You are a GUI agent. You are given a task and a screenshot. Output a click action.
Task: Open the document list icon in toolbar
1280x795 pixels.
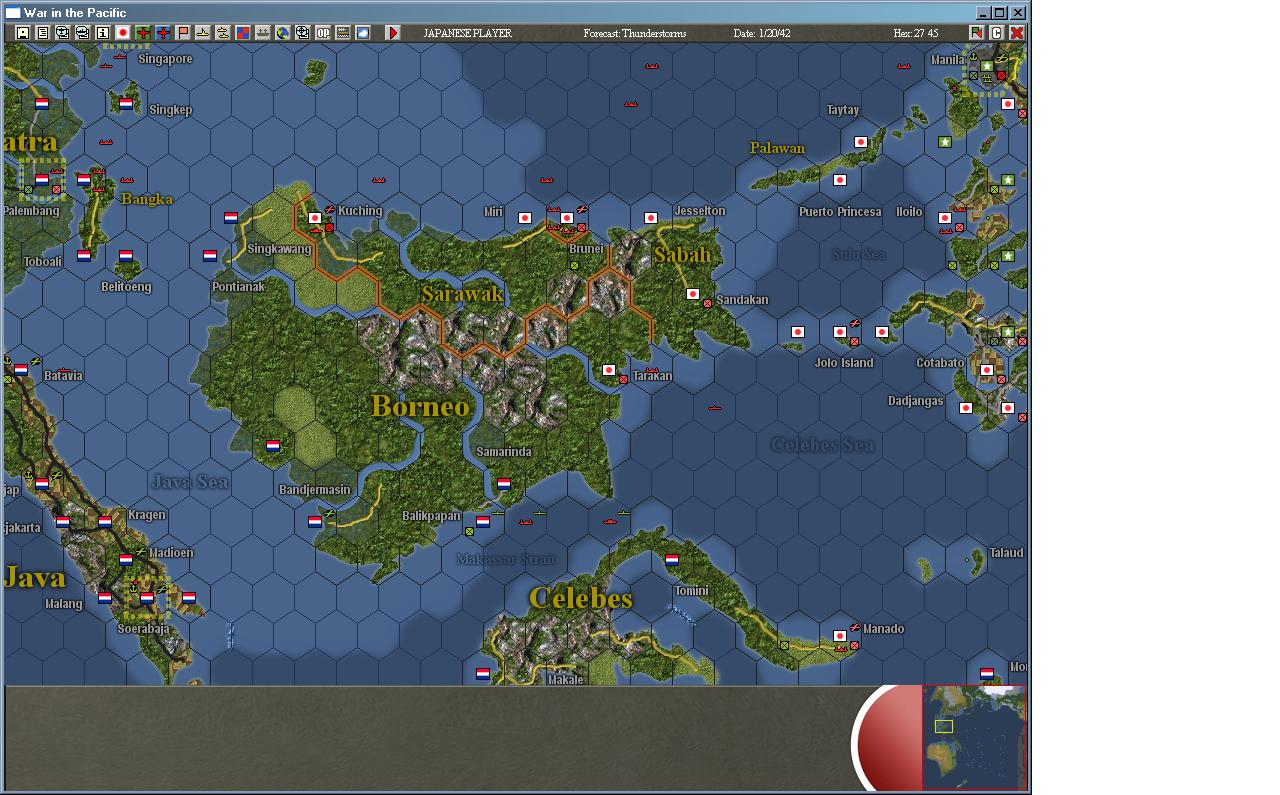point(43,33)
